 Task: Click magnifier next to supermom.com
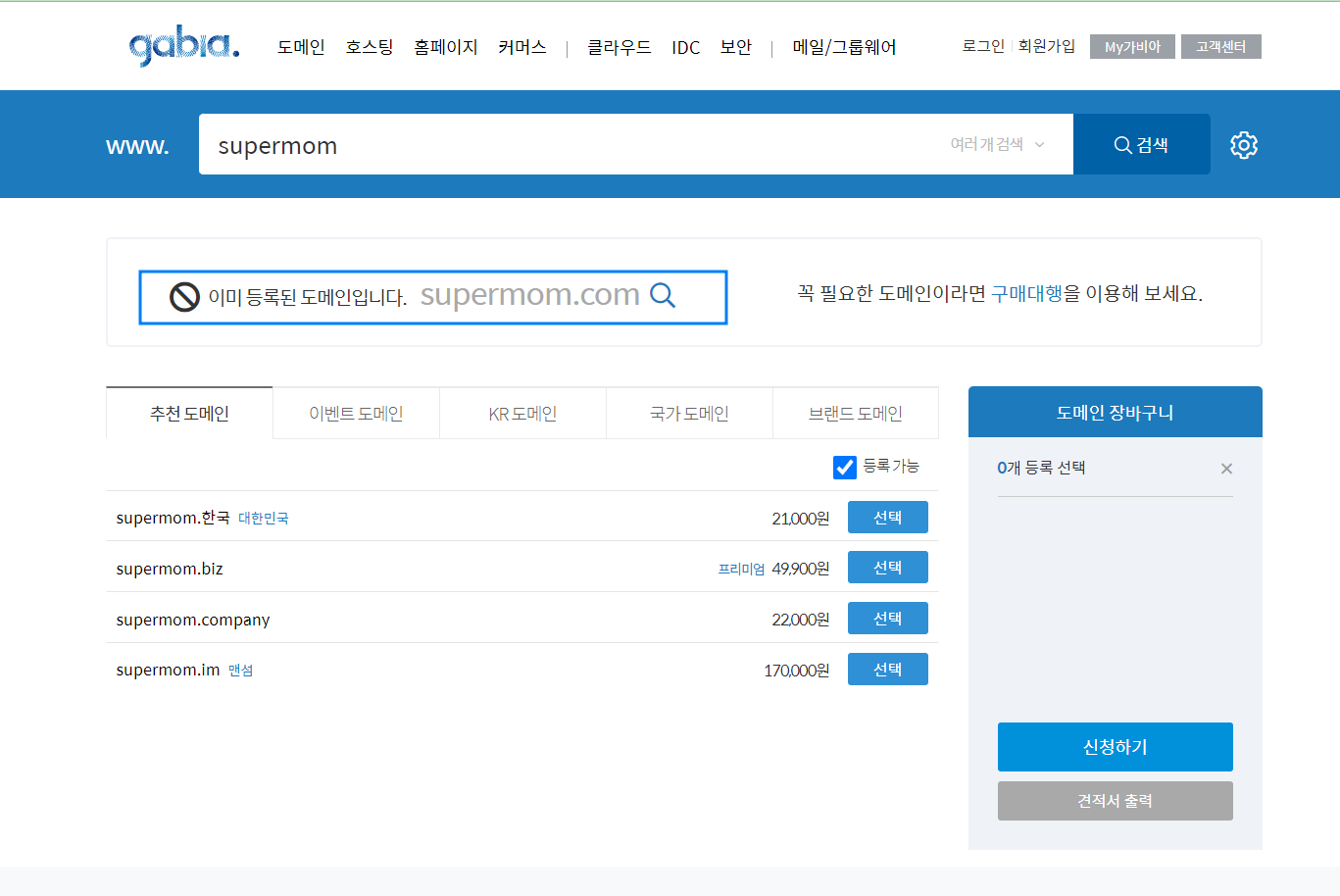click(x=663, y=295)
